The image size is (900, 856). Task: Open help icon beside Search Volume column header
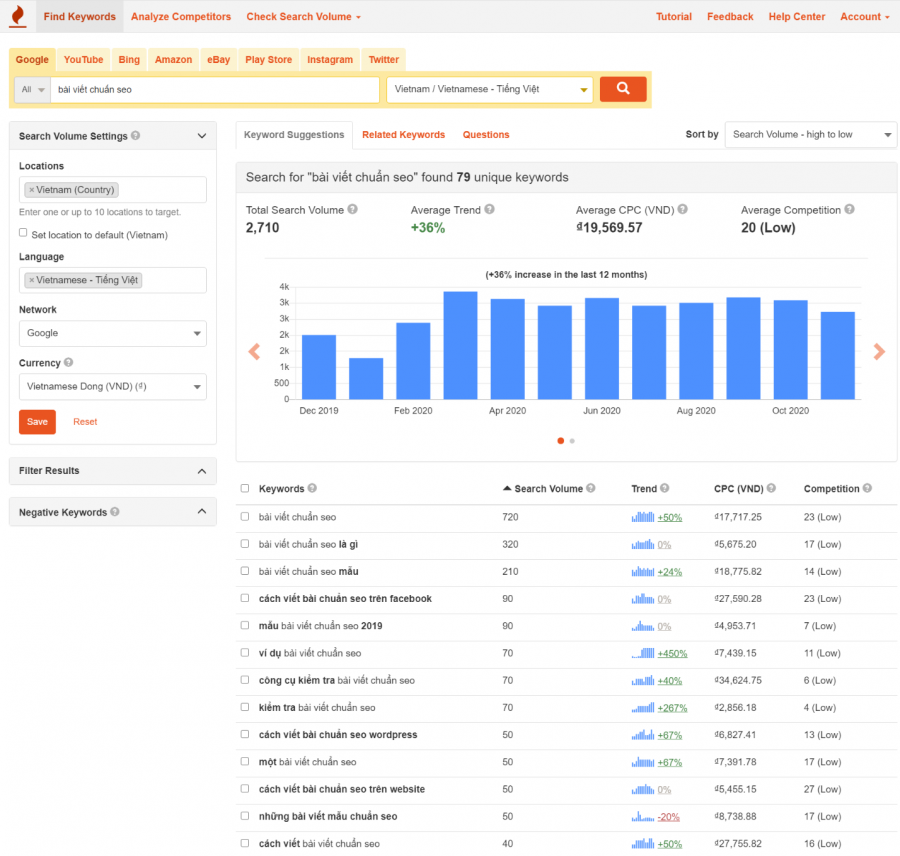591,488
